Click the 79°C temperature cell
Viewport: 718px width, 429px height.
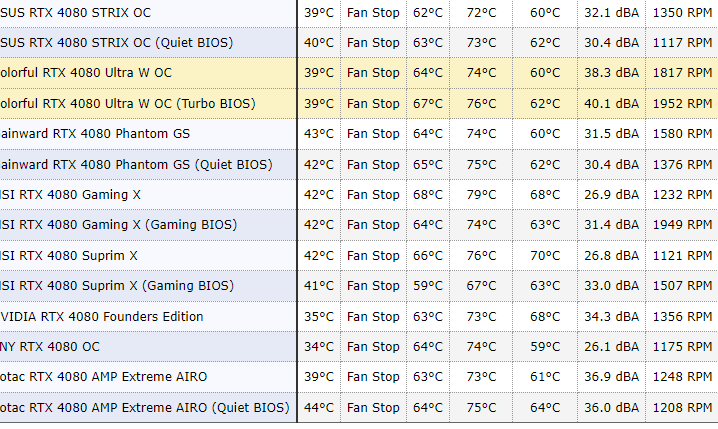tap(481, 194)
